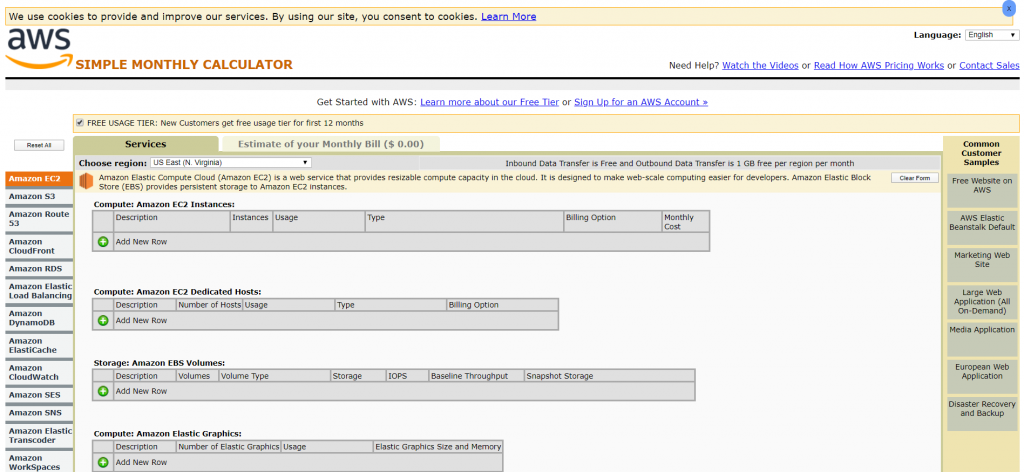Load Large Web Application sample
Screen dimensions: 1024x472
click(982, 302)
